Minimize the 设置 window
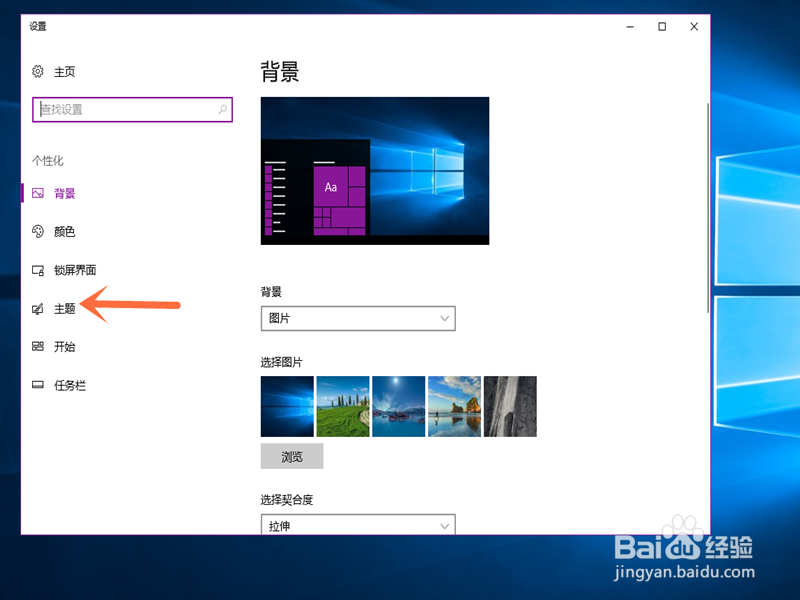Image resolution: width=800 pixels, height=600 pixels. click(630, 27)
